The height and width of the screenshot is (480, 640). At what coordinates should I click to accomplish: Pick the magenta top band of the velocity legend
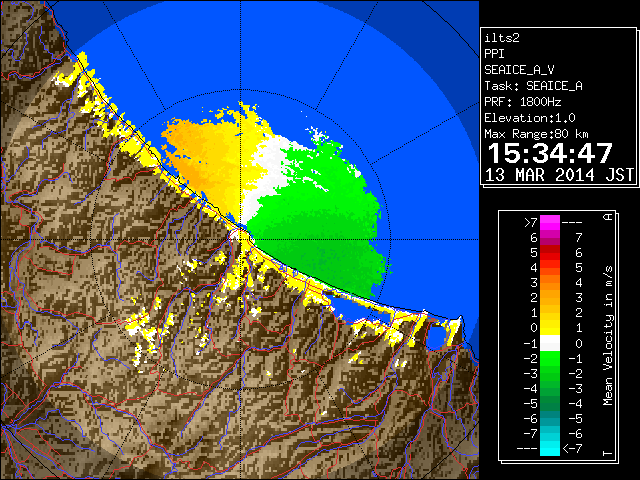tap(550, 222)
